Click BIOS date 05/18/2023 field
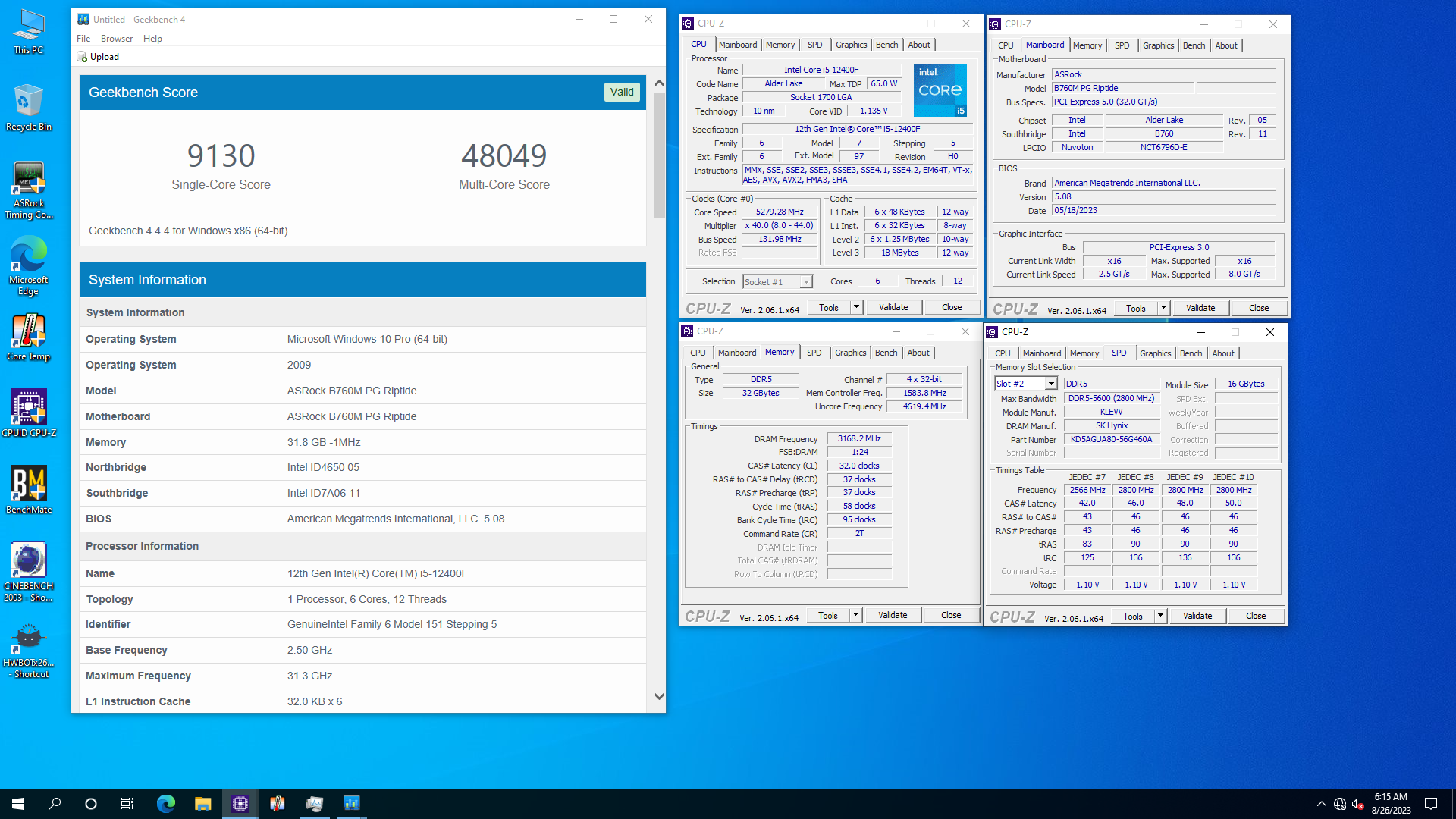Screen dimensions: 1456x819 click(x=1163, y=211)
